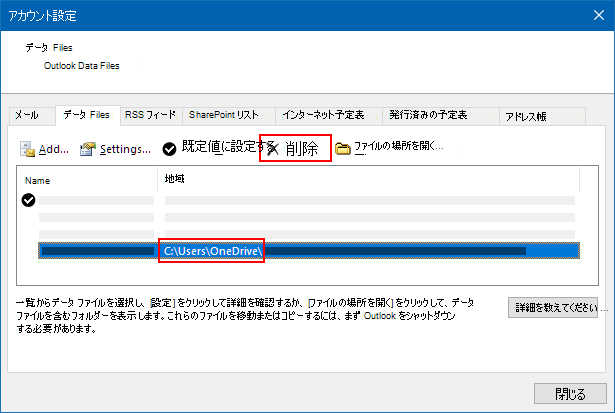Click ファイルの場所を開く...
This screenshot has width=615, height=413.
399,146
